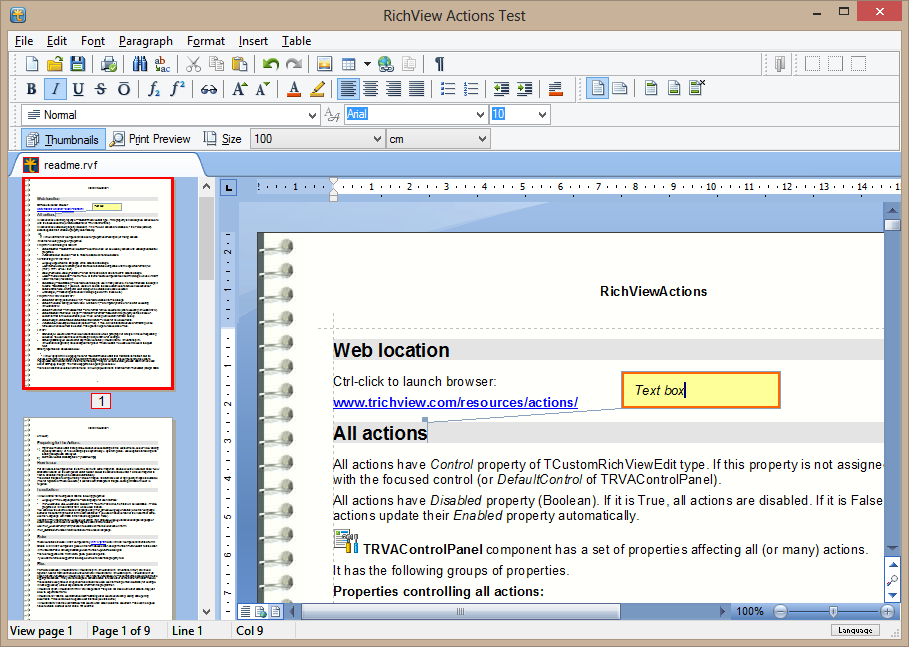Click the landscape page orientation icon

point(620,89)
